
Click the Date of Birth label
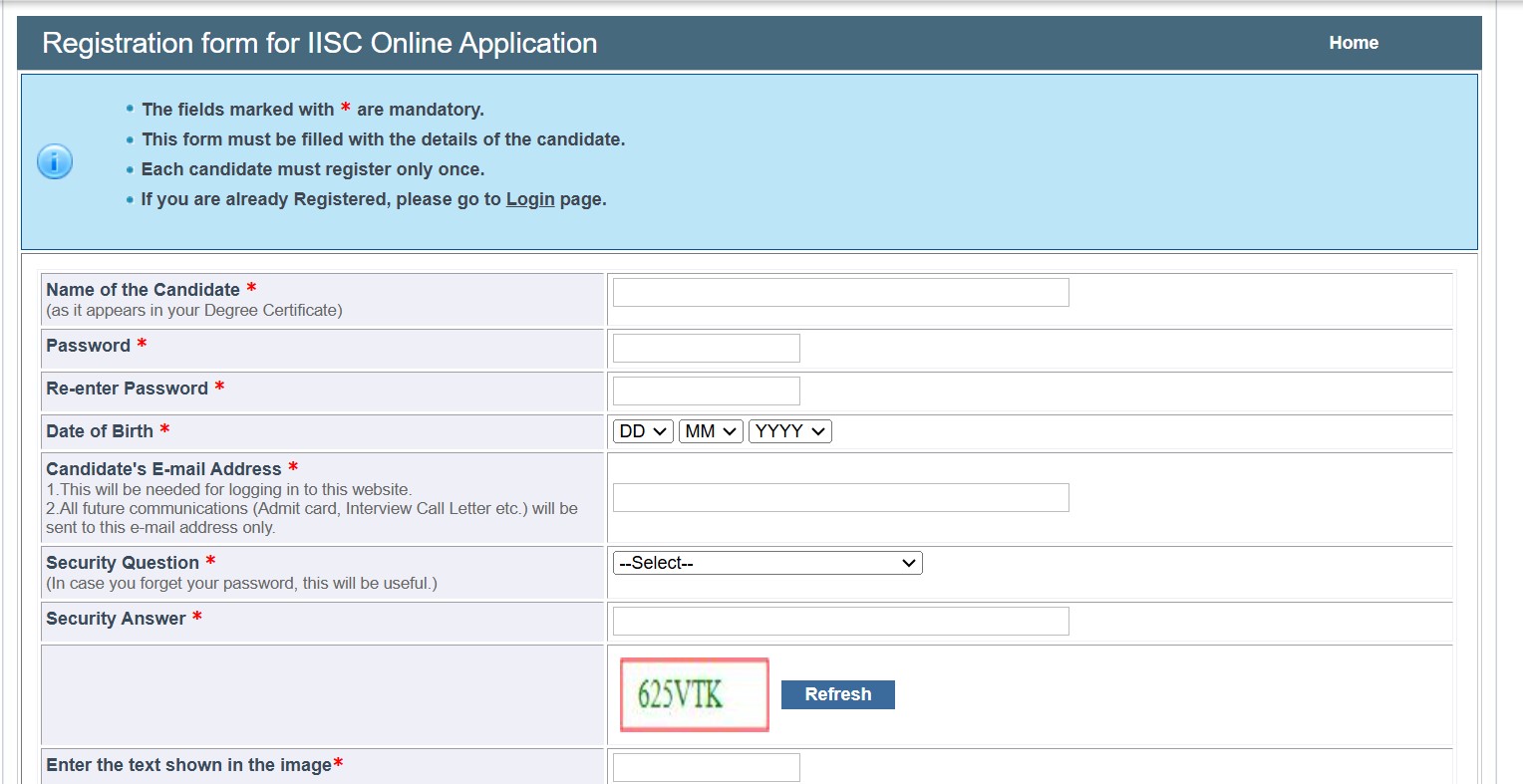100,431
